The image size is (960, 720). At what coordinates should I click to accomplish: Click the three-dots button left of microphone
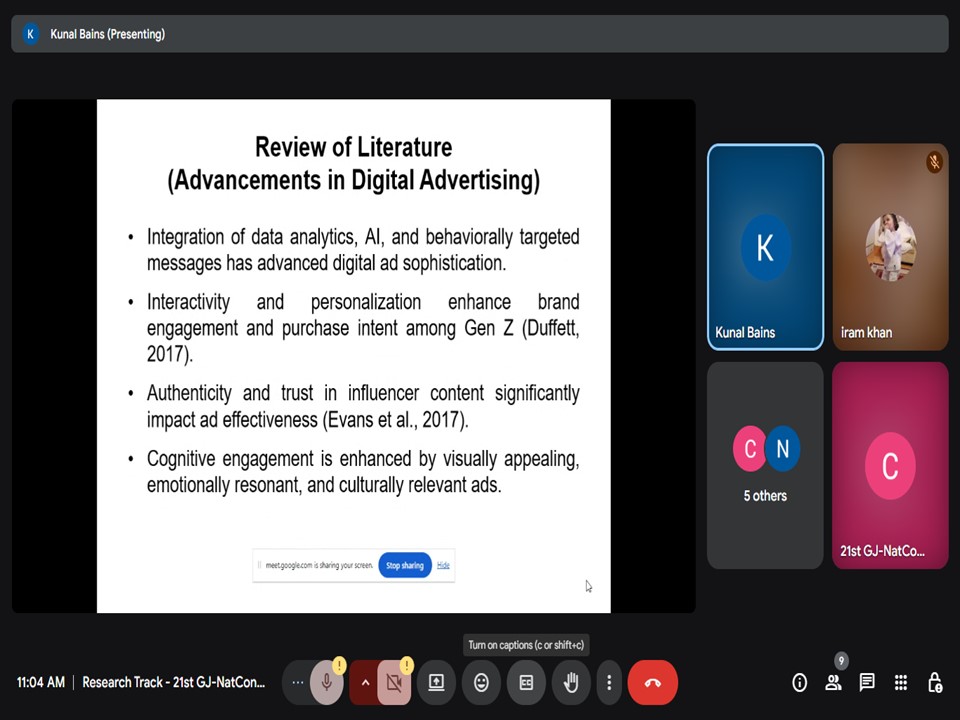point(298,682)
